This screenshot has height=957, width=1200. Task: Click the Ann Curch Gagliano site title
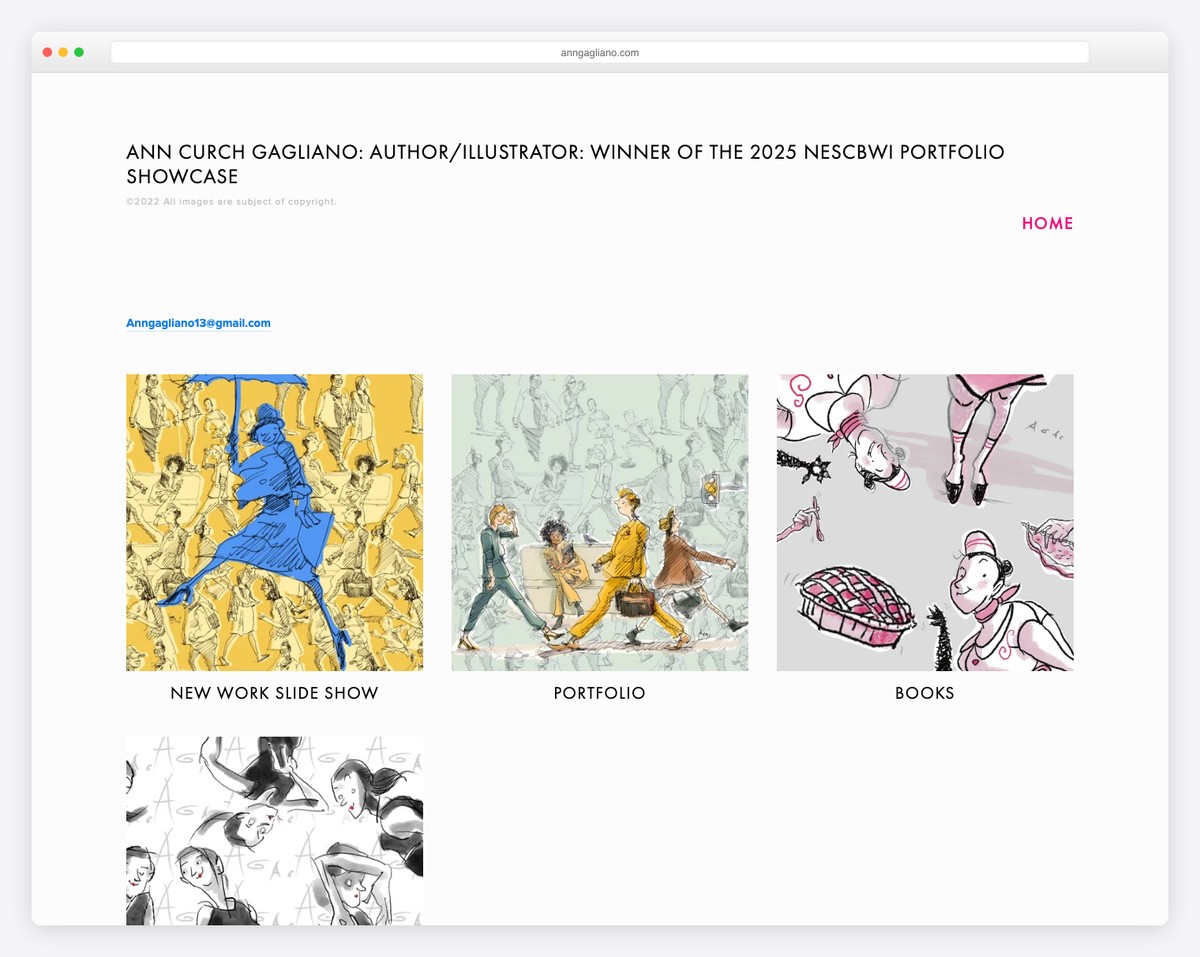tap(565, 164)
